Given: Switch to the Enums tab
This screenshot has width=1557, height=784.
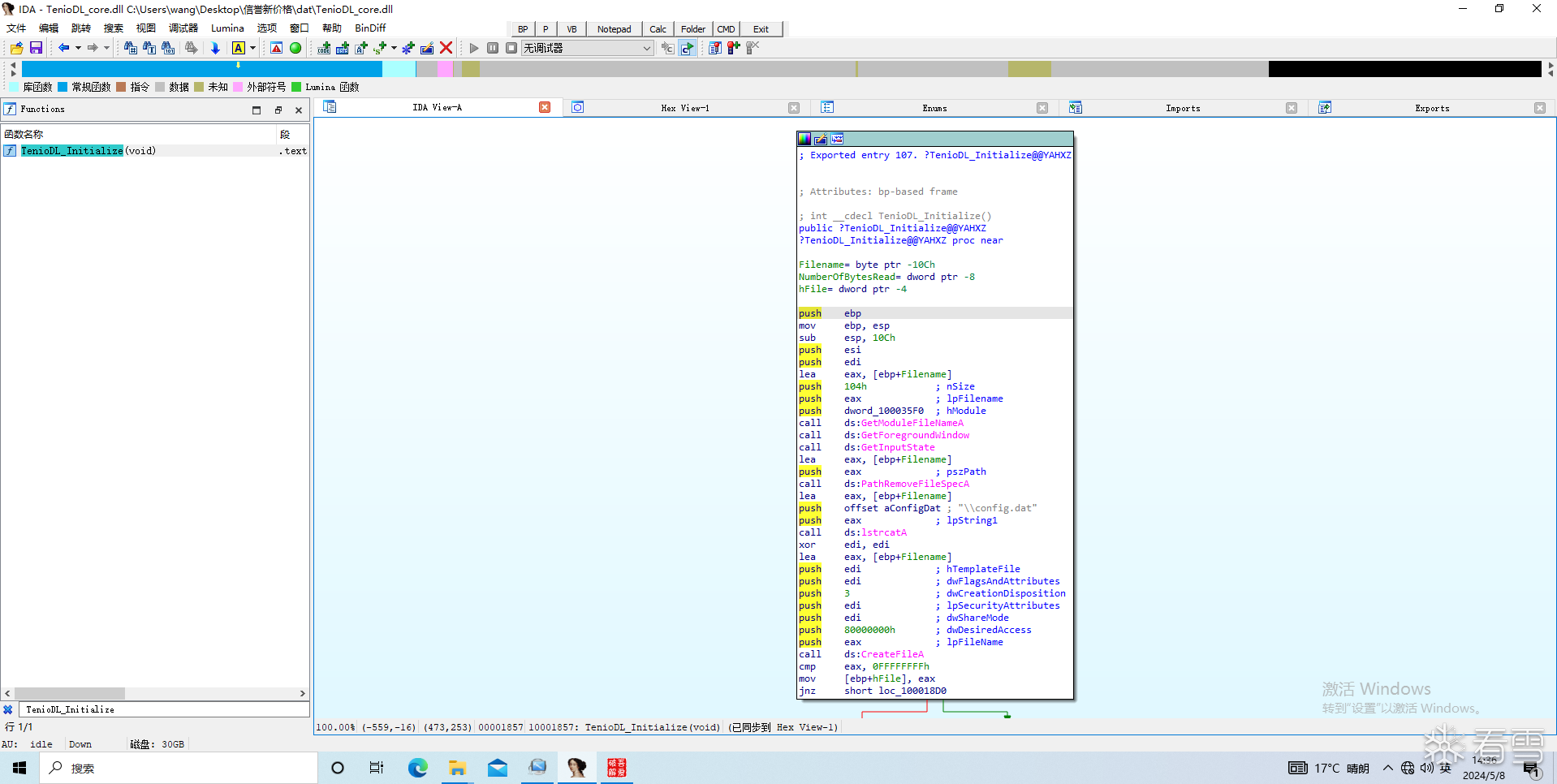Looking at the screenshot, I should pos(934,108).
